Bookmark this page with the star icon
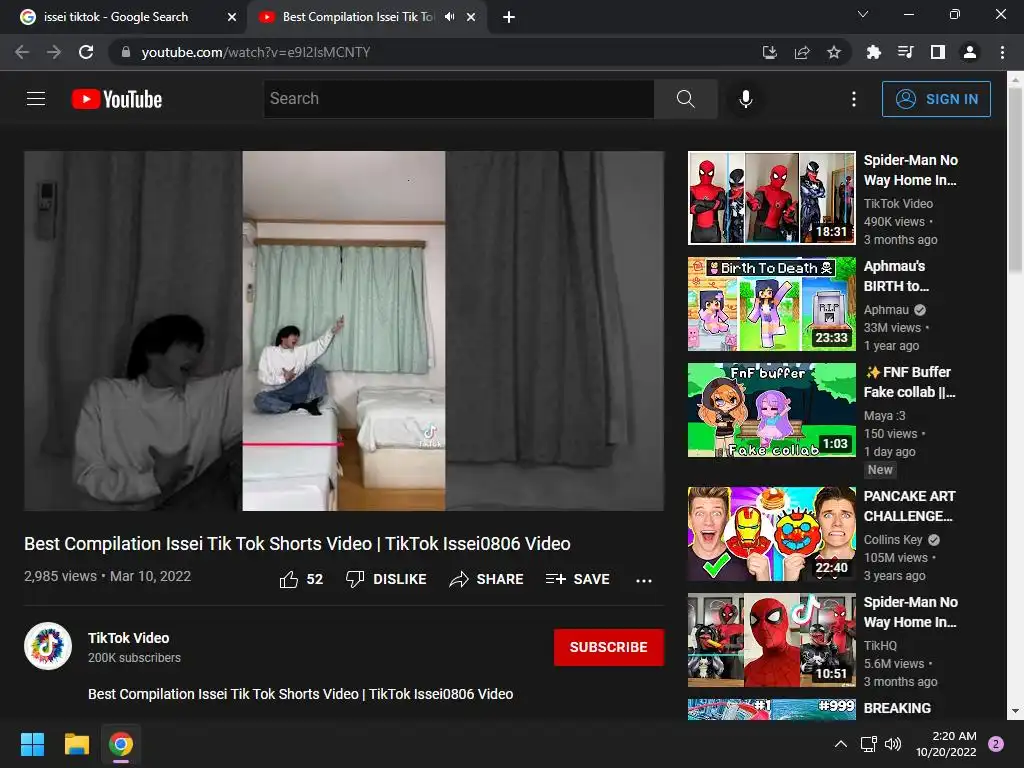Image resolution: width=1024 pixels, height=768 pixels. (834, 52)
